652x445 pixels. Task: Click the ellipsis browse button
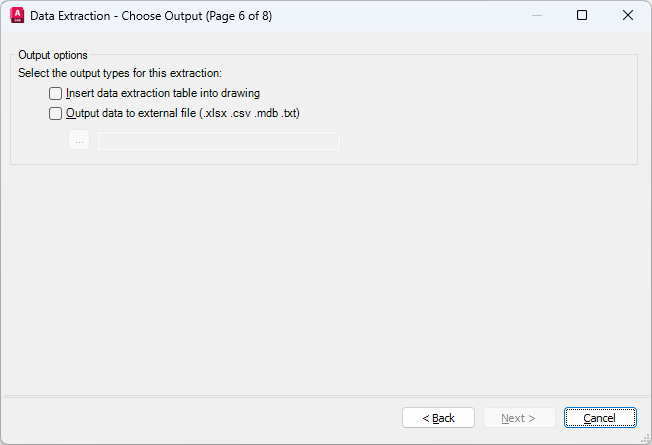(79, 140)
